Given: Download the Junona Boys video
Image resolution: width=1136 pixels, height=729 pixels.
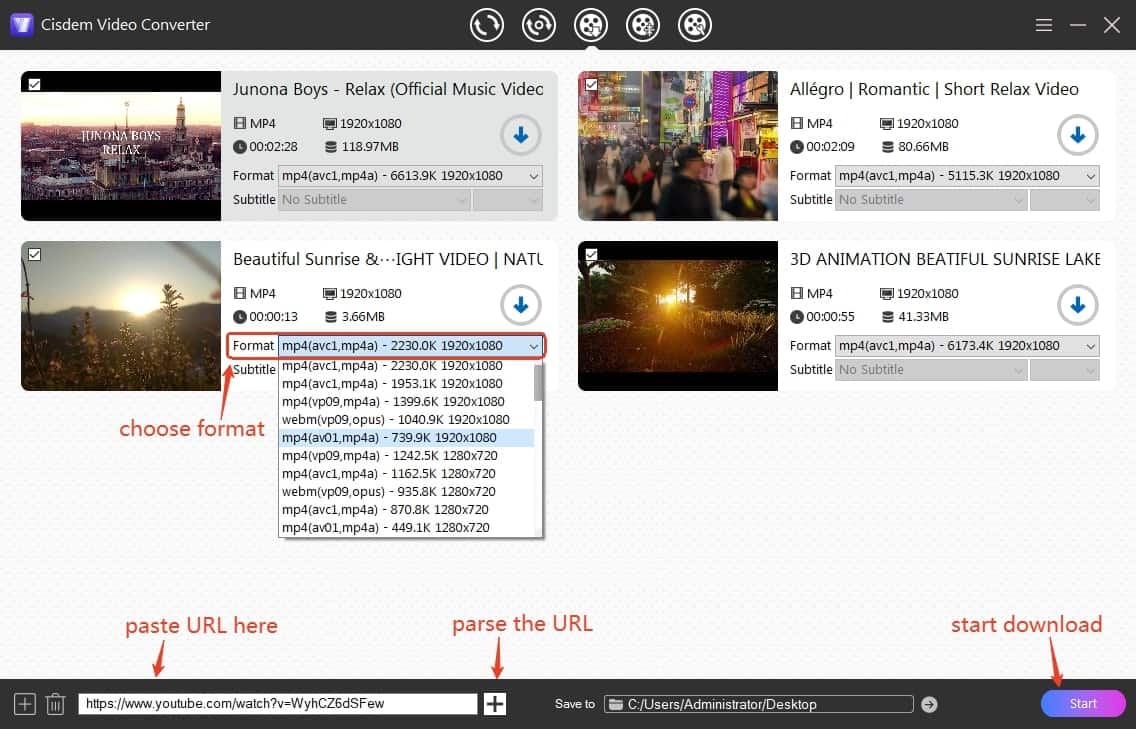Looking at the screenshot, I should 520,135.
